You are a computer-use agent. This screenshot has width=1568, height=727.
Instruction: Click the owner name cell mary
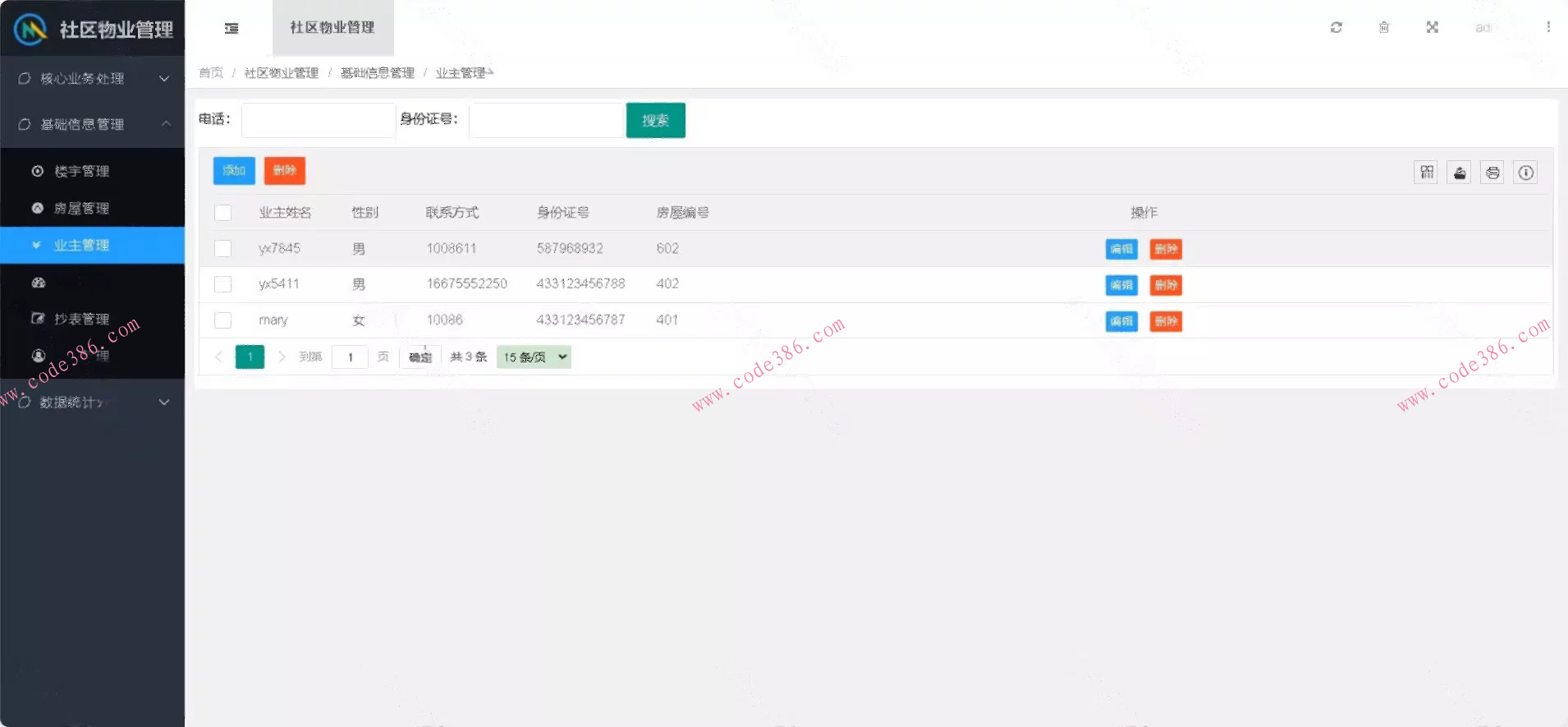[273, 320]
